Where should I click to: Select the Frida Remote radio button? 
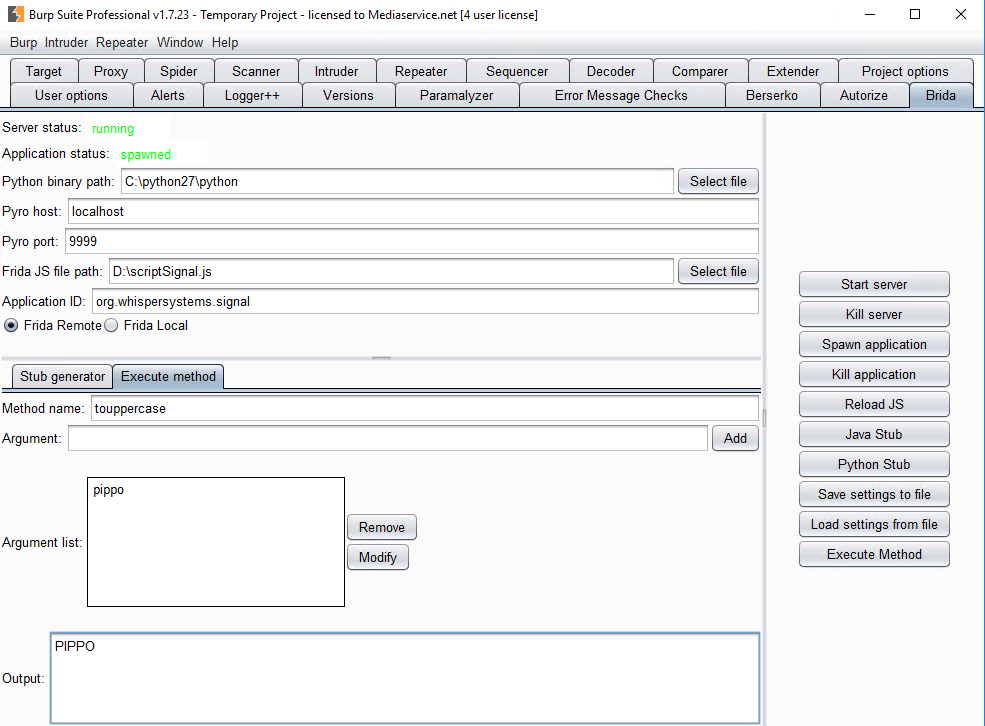click(11, 325)
